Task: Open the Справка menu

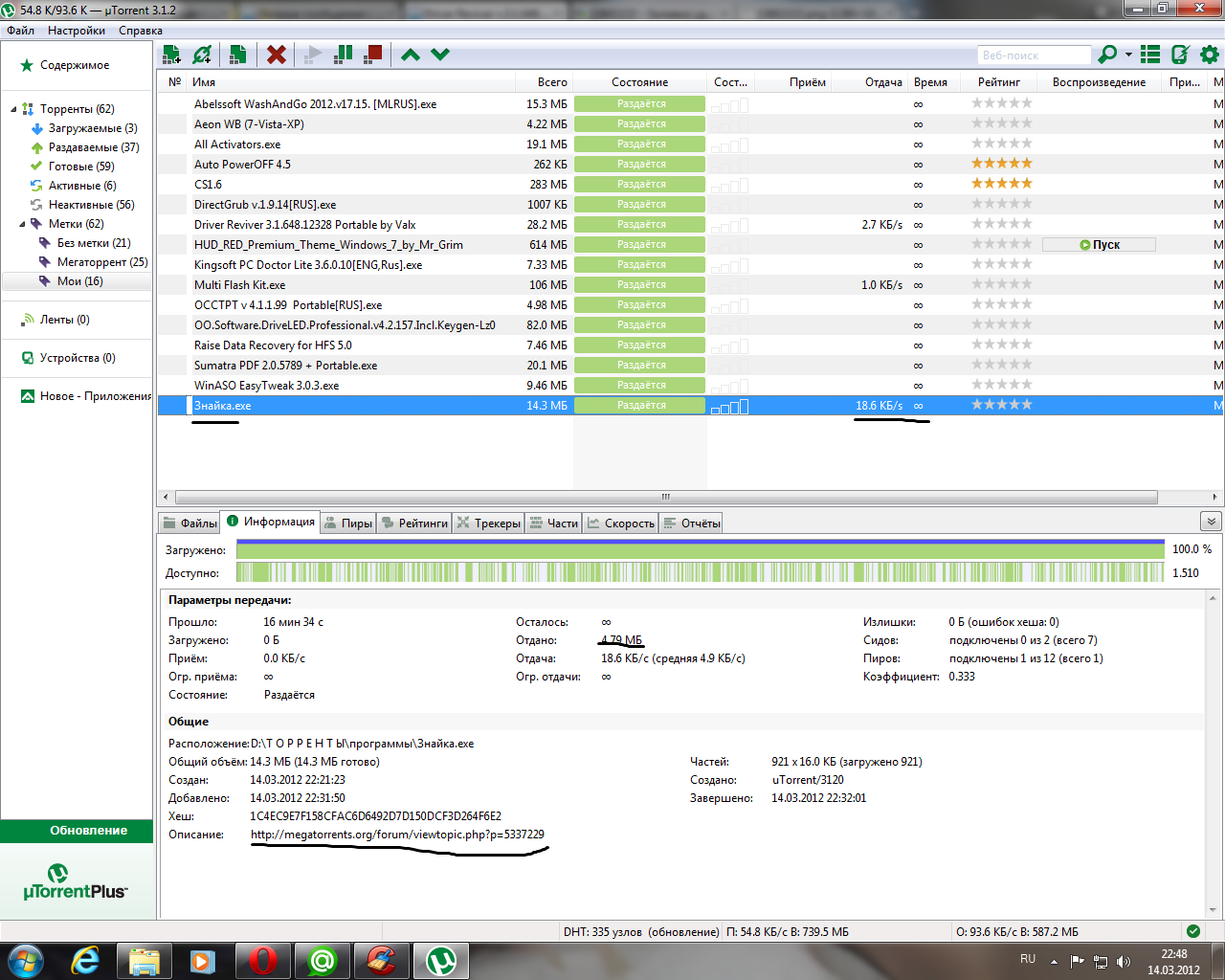Action: (x=141, y=31)
